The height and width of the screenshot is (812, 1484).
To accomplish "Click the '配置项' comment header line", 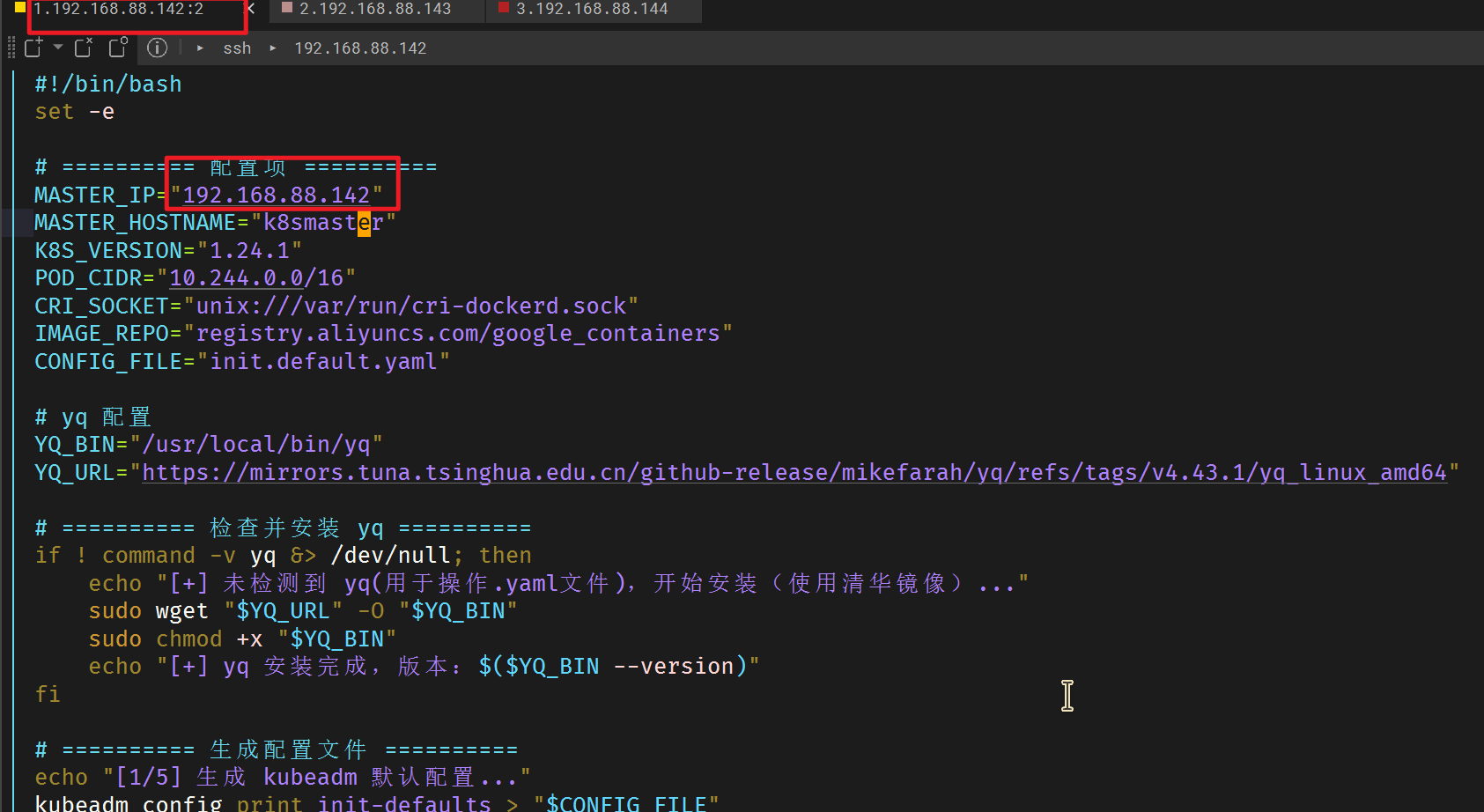I will tap(236, 166).
